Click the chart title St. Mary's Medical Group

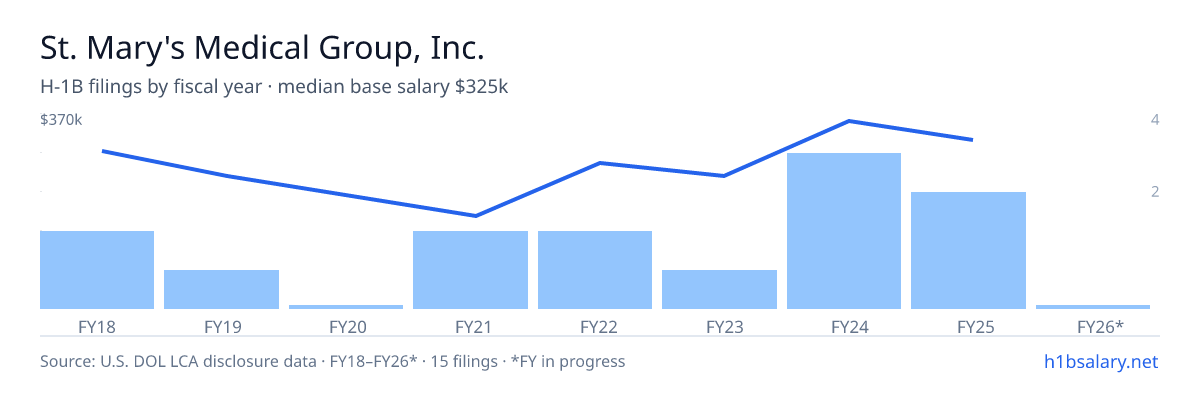coord(262,48)
